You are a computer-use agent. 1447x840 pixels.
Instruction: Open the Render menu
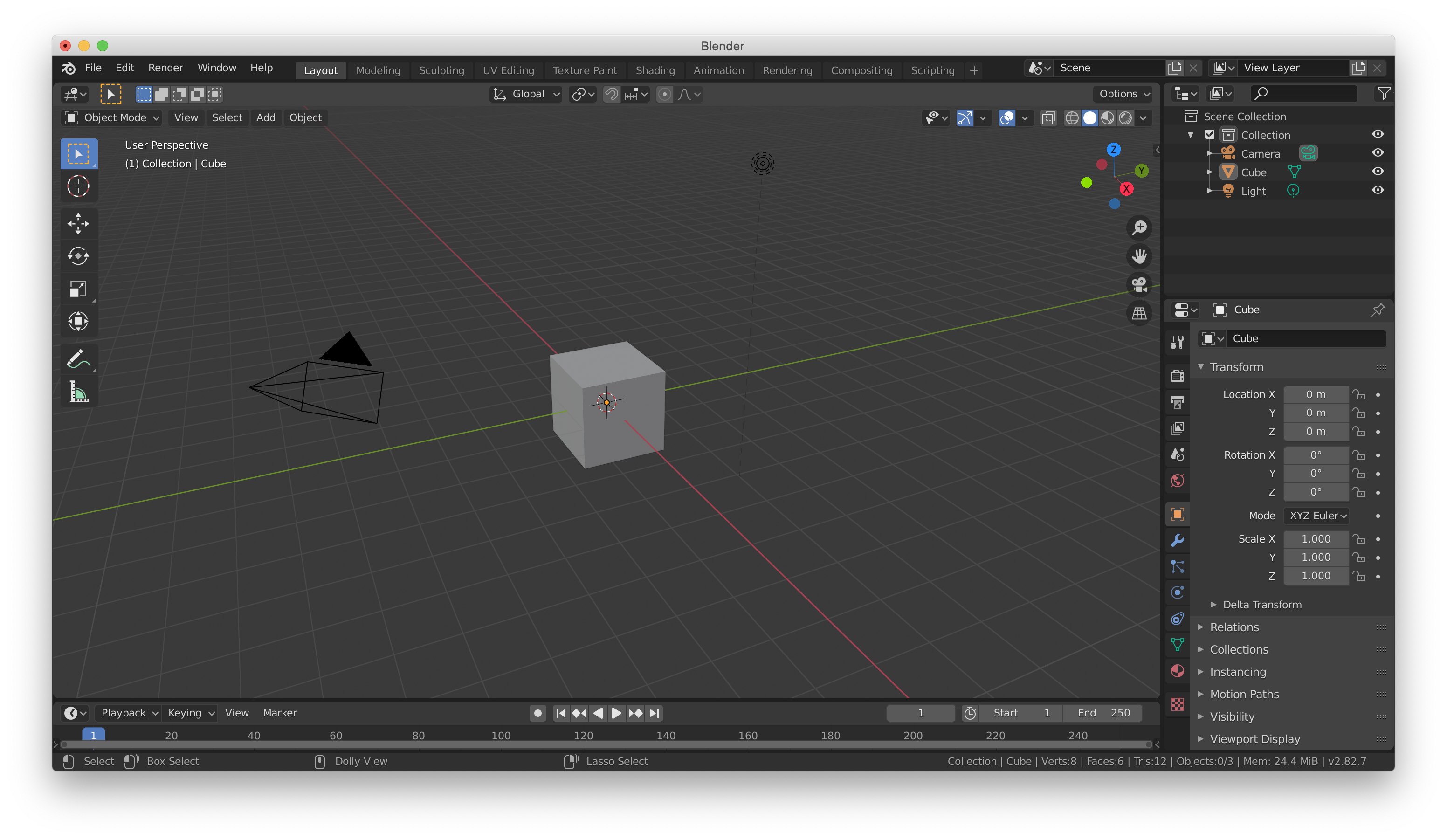165,68
